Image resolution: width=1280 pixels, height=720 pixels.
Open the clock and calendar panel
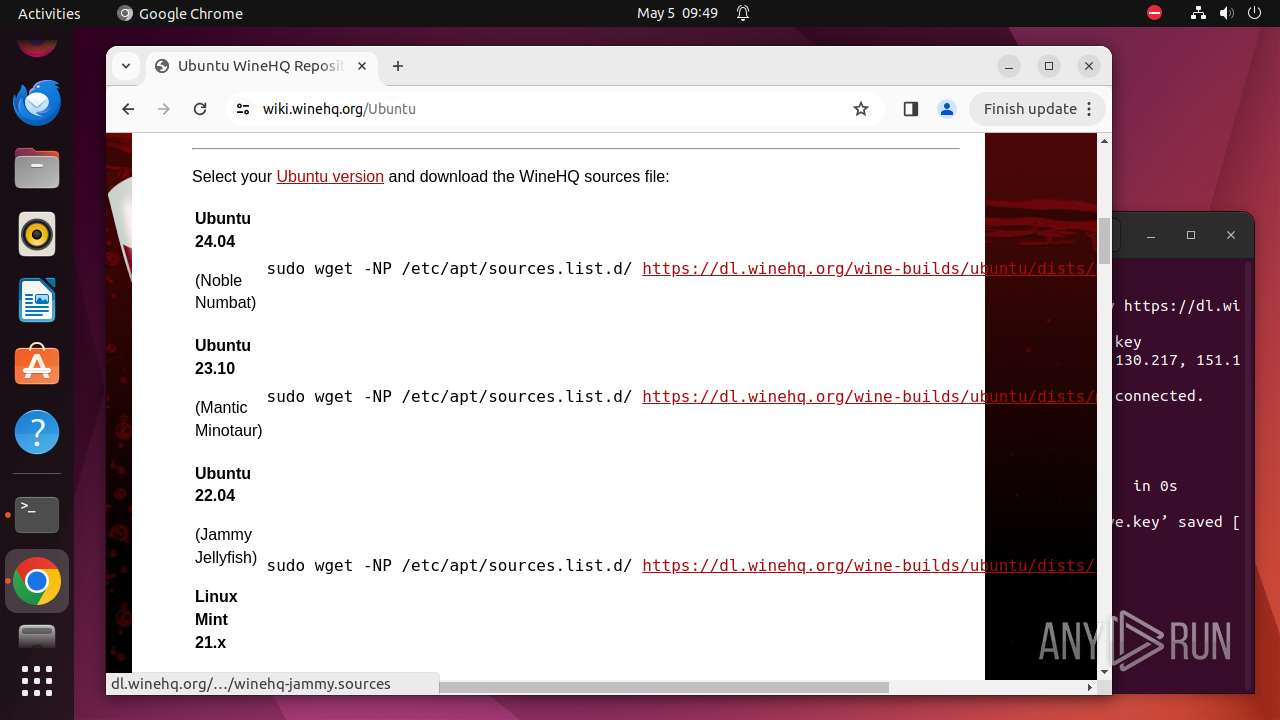point(677,13)
